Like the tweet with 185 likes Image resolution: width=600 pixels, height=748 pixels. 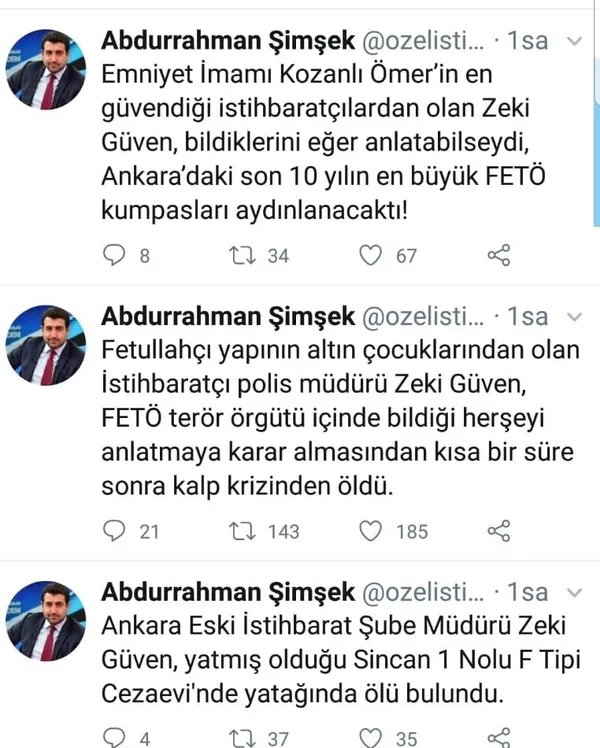pyautogui.click(x=371, y=531)
